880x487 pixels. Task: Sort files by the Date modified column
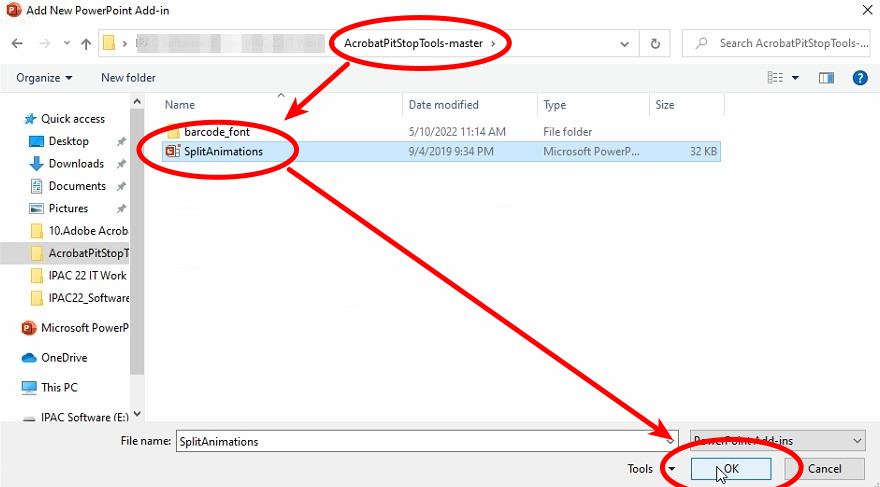pyautogui.click(x=443, y=105)
